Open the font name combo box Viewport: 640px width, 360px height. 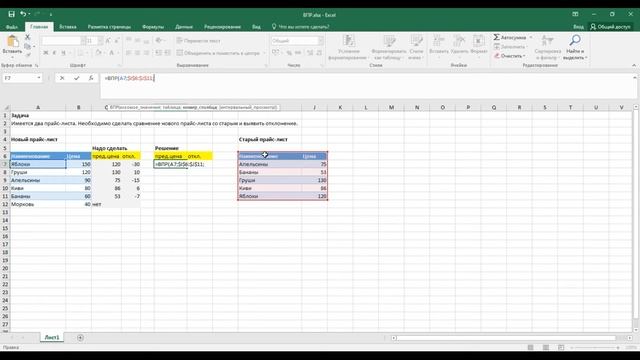tap(63, 41)
